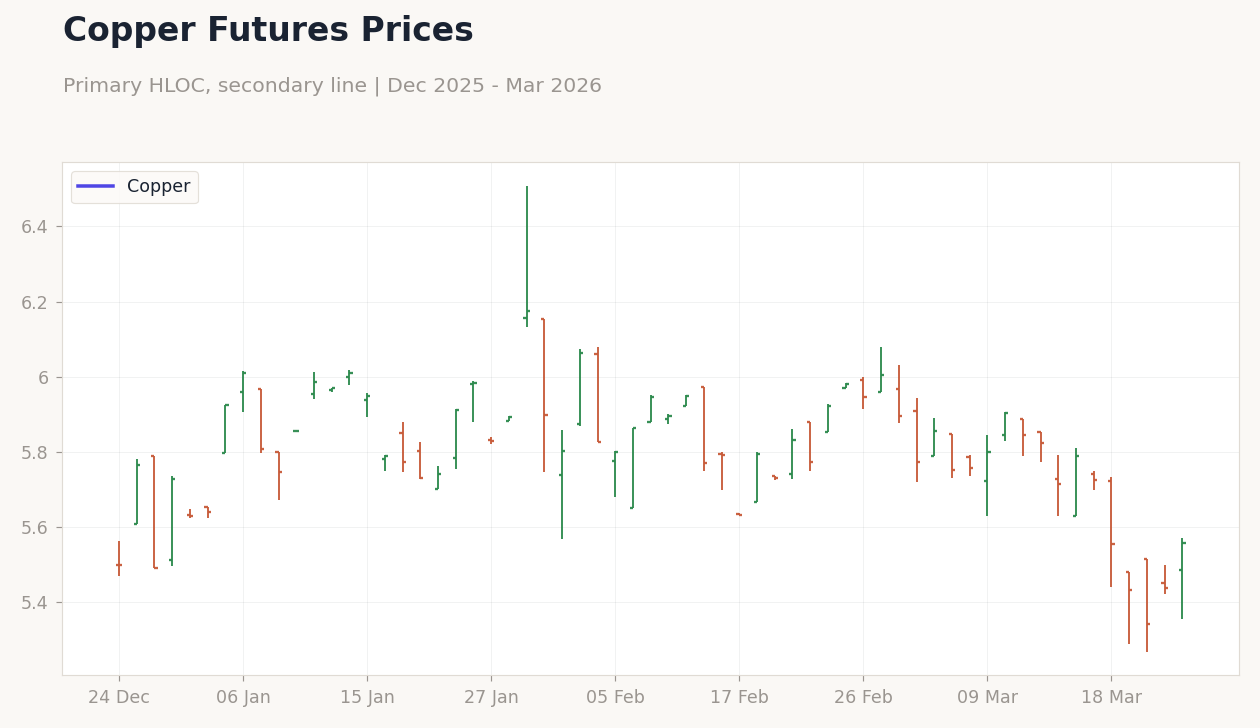Click the 27 Jan x-axis label
1260x728 pixels.
[x=491, y=698]
